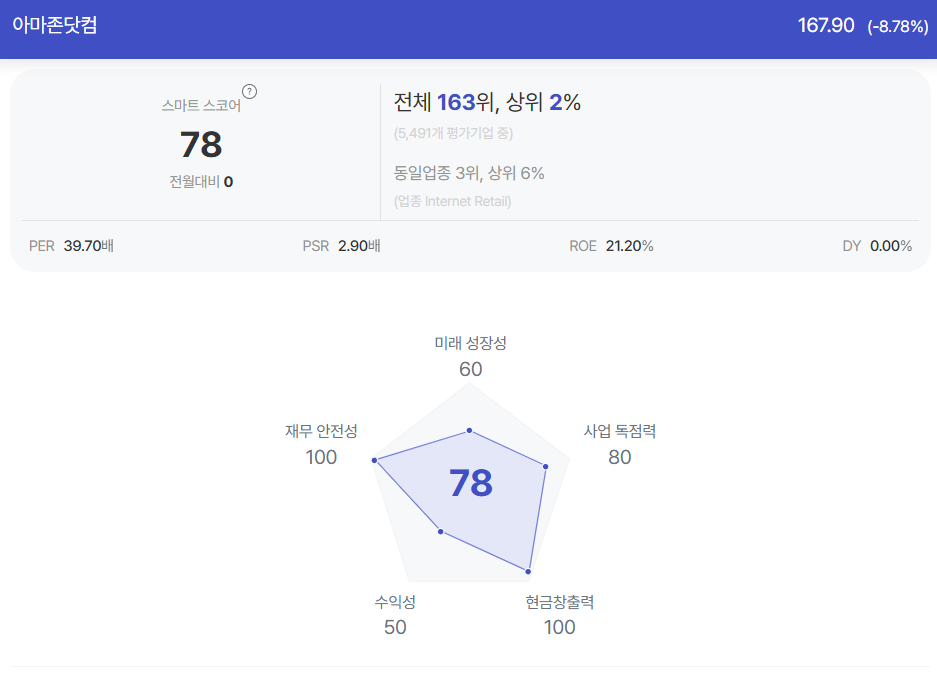Screen dimensions: 937x685
Task: Click the -8.78% change percentage
Action: (898, 26)
